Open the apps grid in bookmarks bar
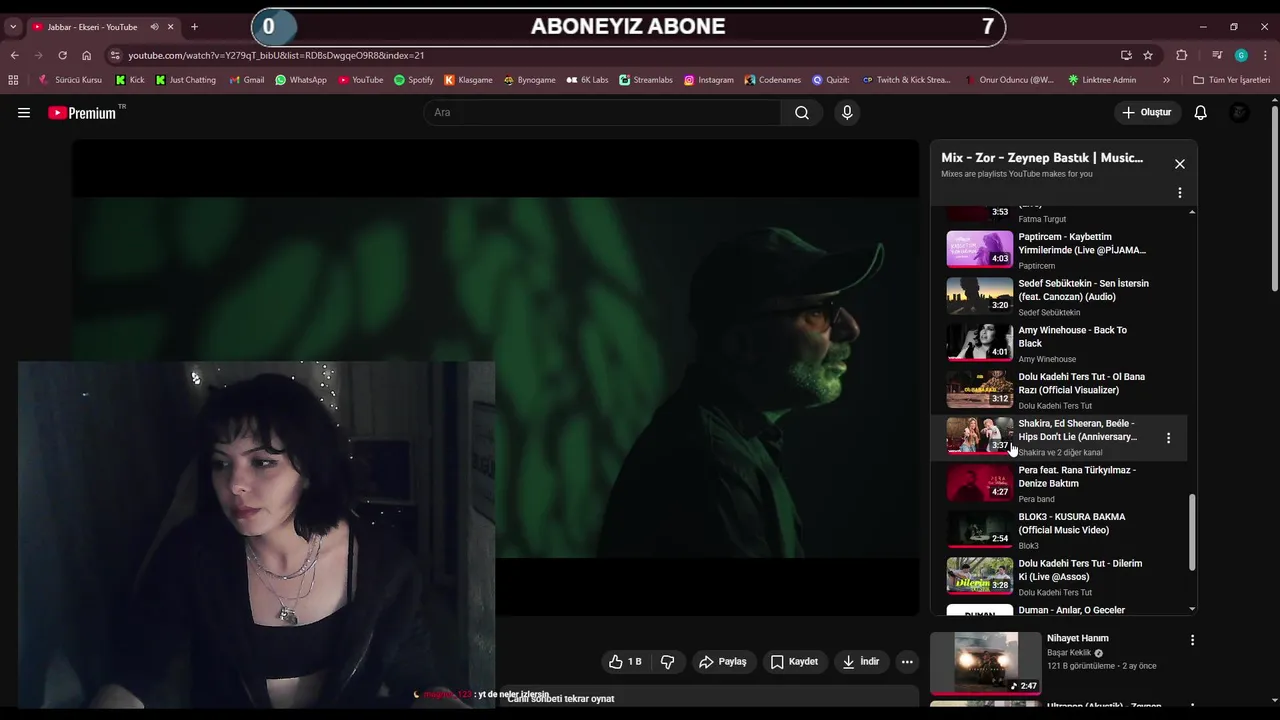Image resolution: width=1280 pixels, height=720 pixels. point(13,80)
